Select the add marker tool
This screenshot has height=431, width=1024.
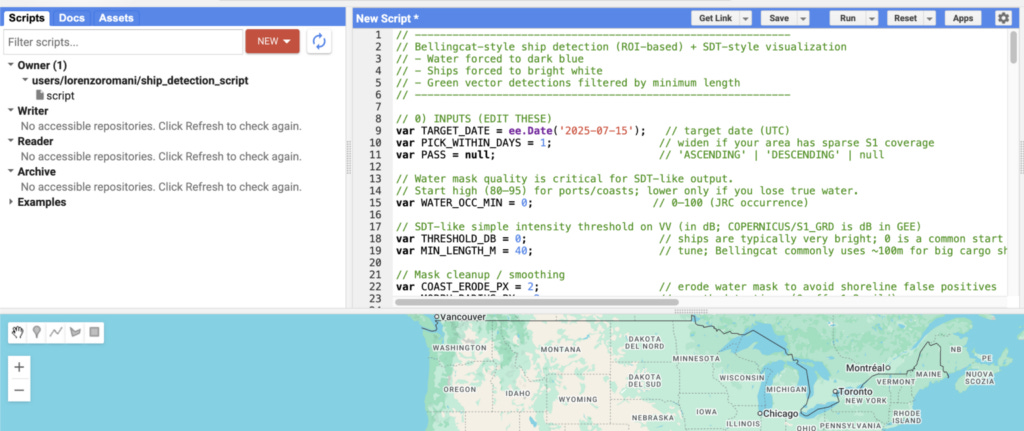(37, 333)
